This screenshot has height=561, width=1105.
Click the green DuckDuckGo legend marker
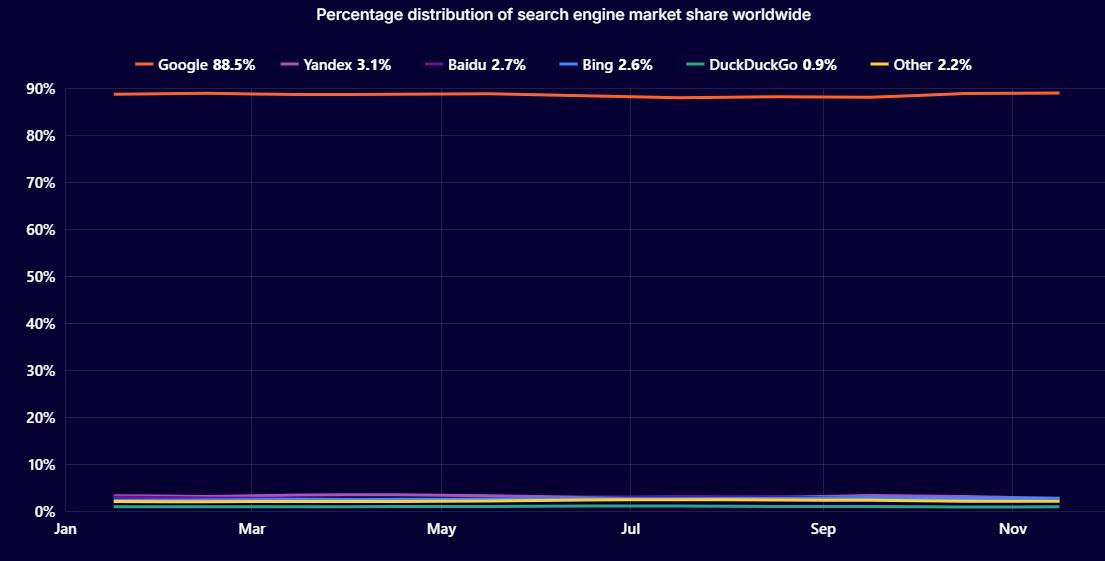695,65
